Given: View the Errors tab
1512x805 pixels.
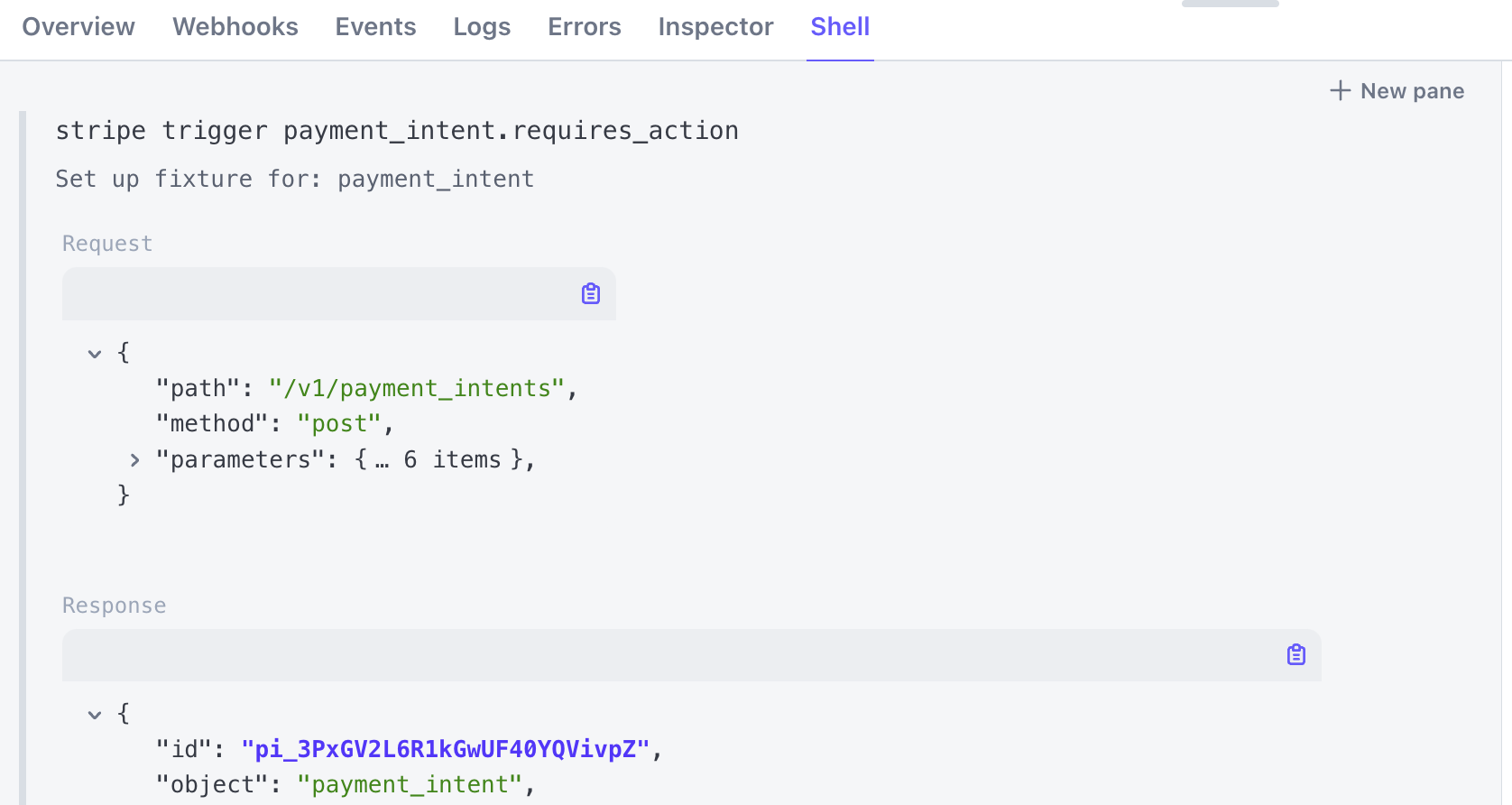Looking at the screenshot, I should coord(584,27).
